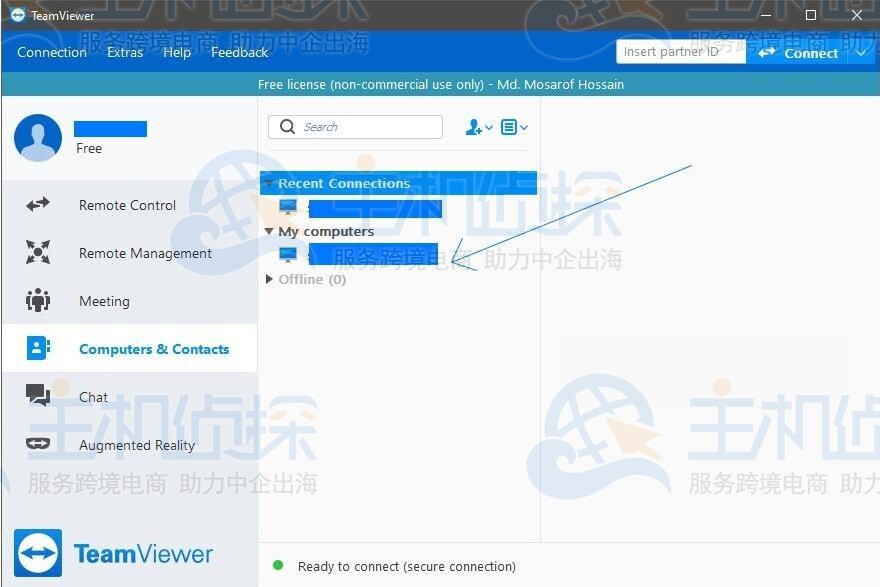Viewport: 880px width, 587px height.
Task: Select the Augmented Reality sidebar icon
Action: [38, 444]
